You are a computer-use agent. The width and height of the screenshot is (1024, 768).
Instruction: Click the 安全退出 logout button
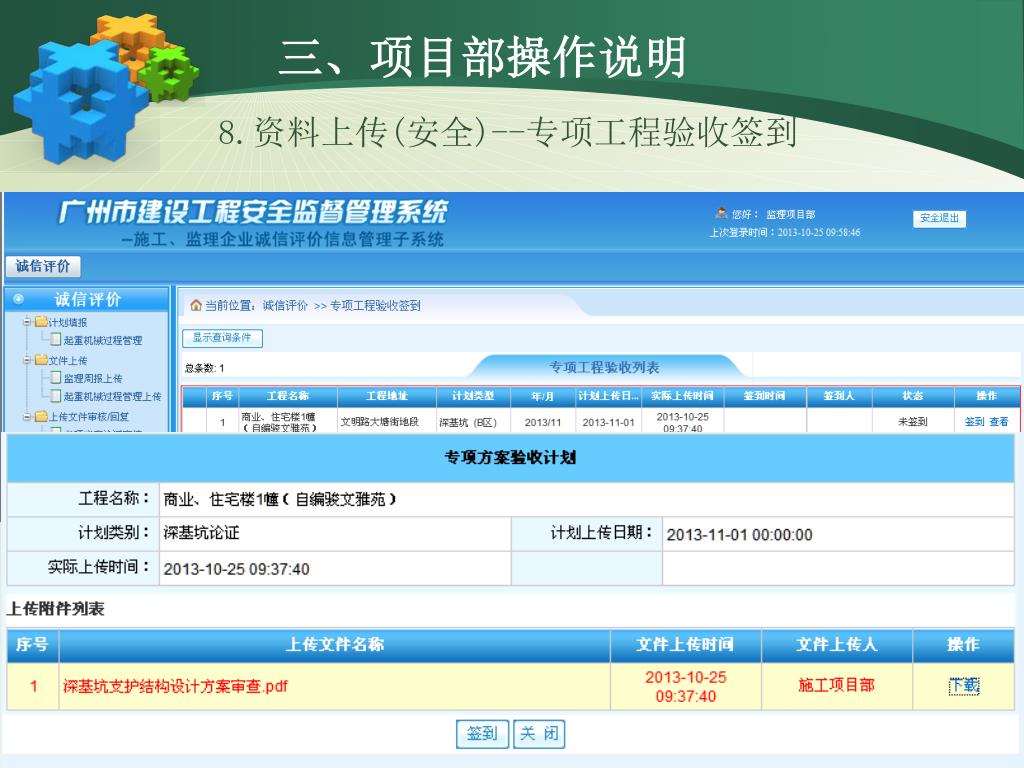[939, 218]
